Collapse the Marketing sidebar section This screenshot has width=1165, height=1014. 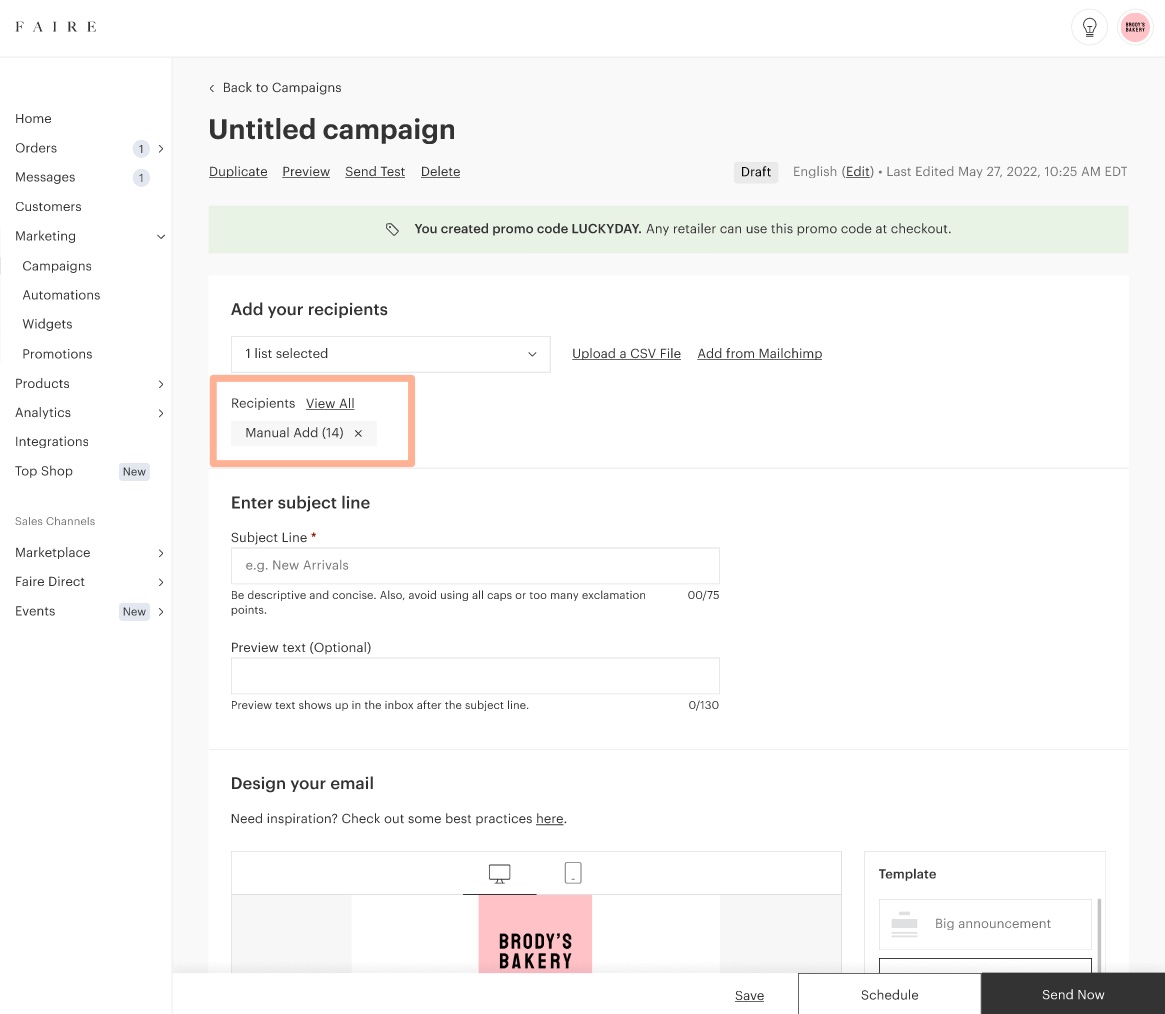pyautogui.click(x=161, y=237)
